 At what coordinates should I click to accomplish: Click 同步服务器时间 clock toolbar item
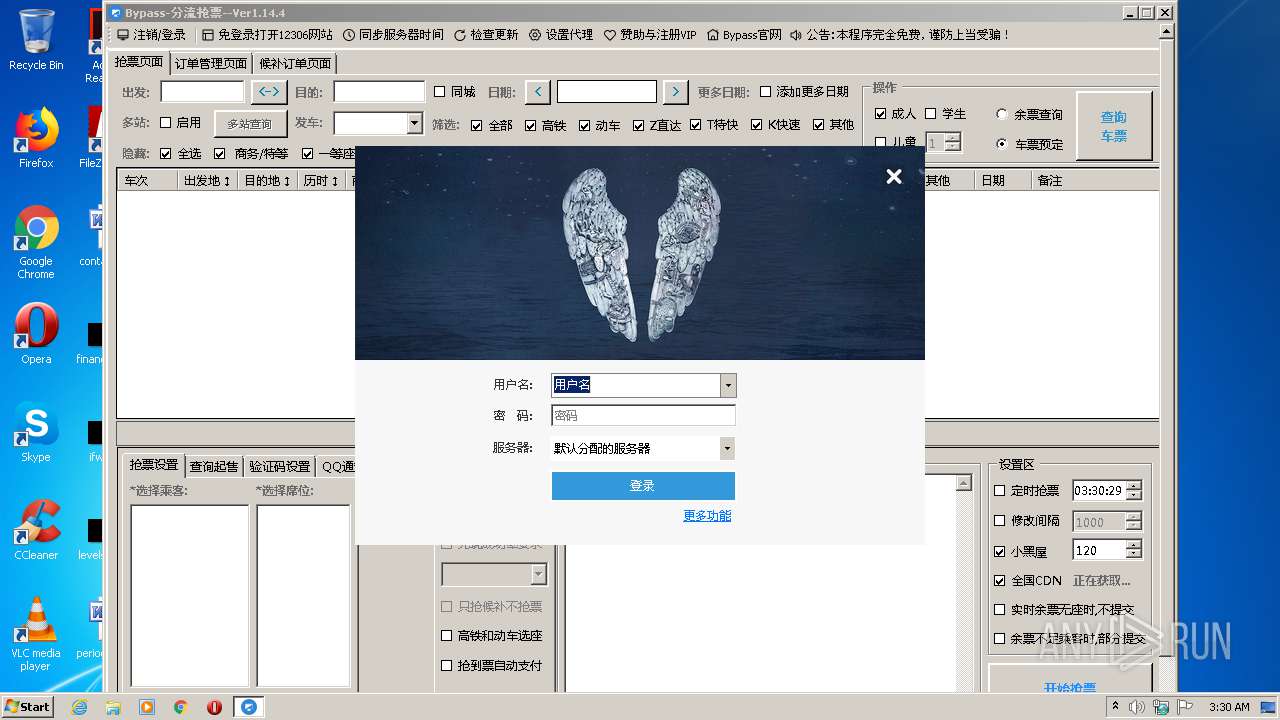tap(393, 34)
